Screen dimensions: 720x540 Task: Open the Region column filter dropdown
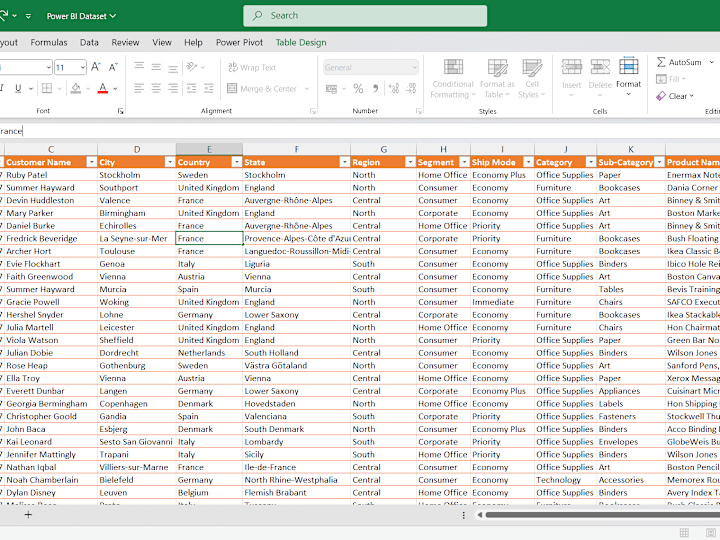tap(410, 162)
